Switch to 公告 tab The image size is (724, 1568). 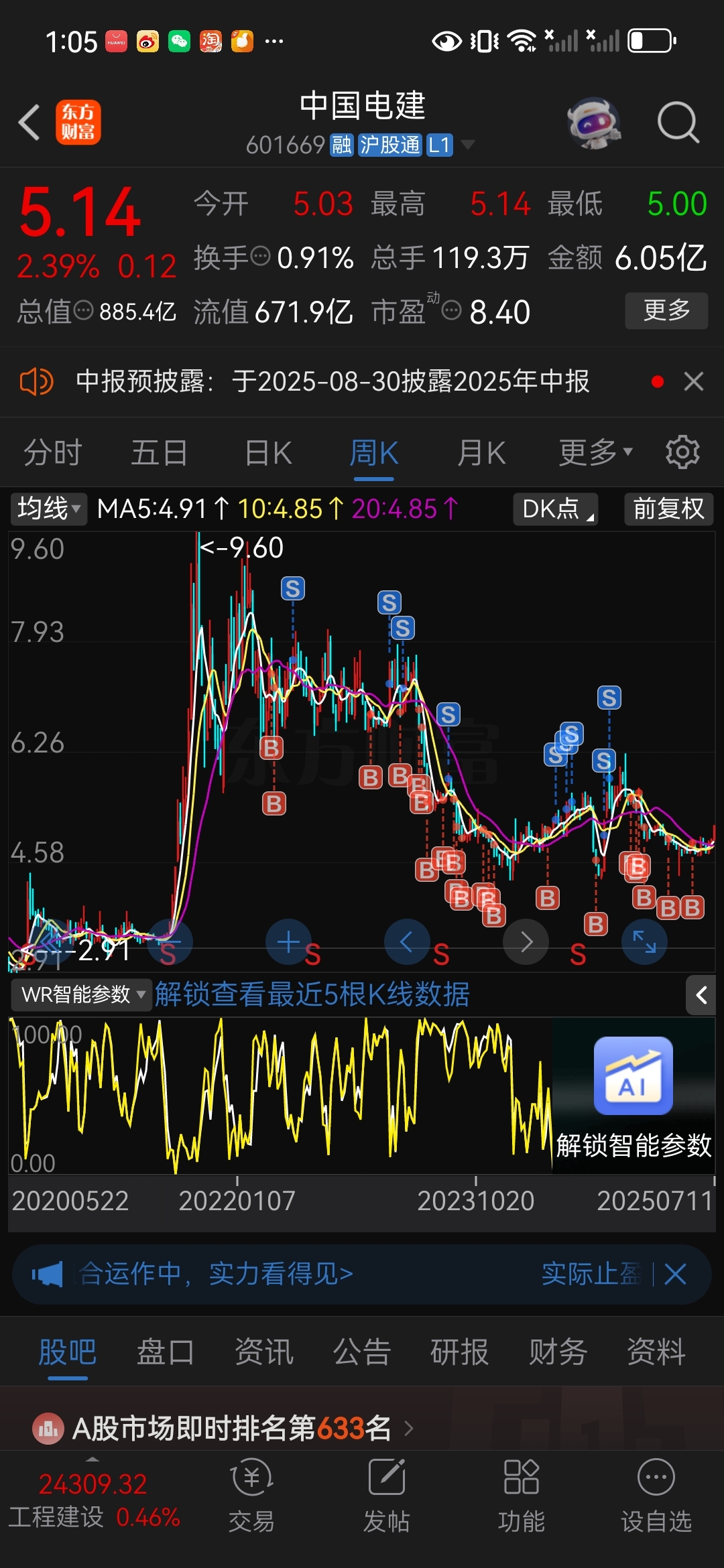(362, 1352)
